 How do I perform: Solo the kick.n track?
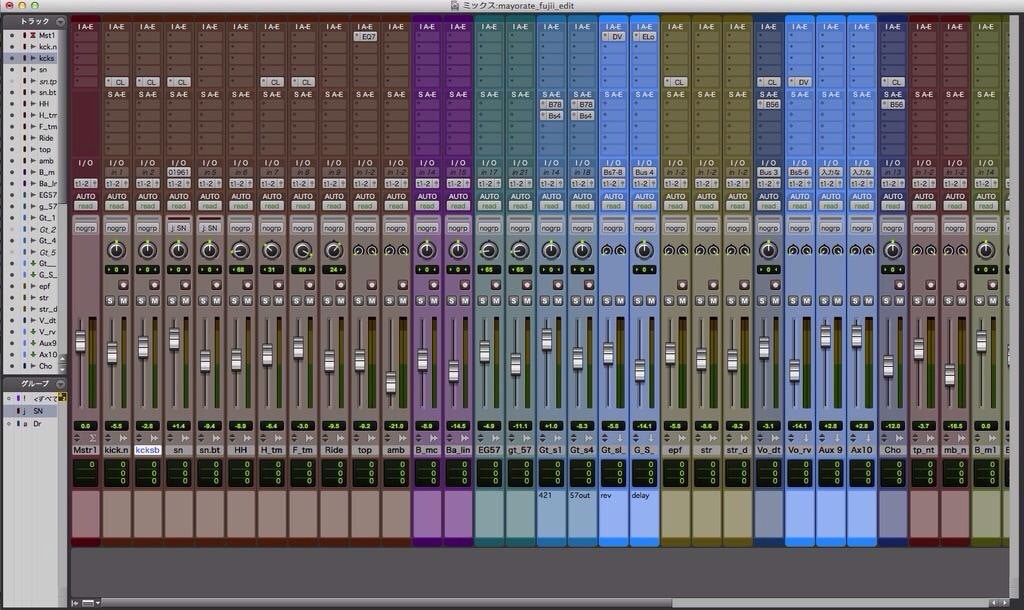pyautogui.click(x=110, y=300)
